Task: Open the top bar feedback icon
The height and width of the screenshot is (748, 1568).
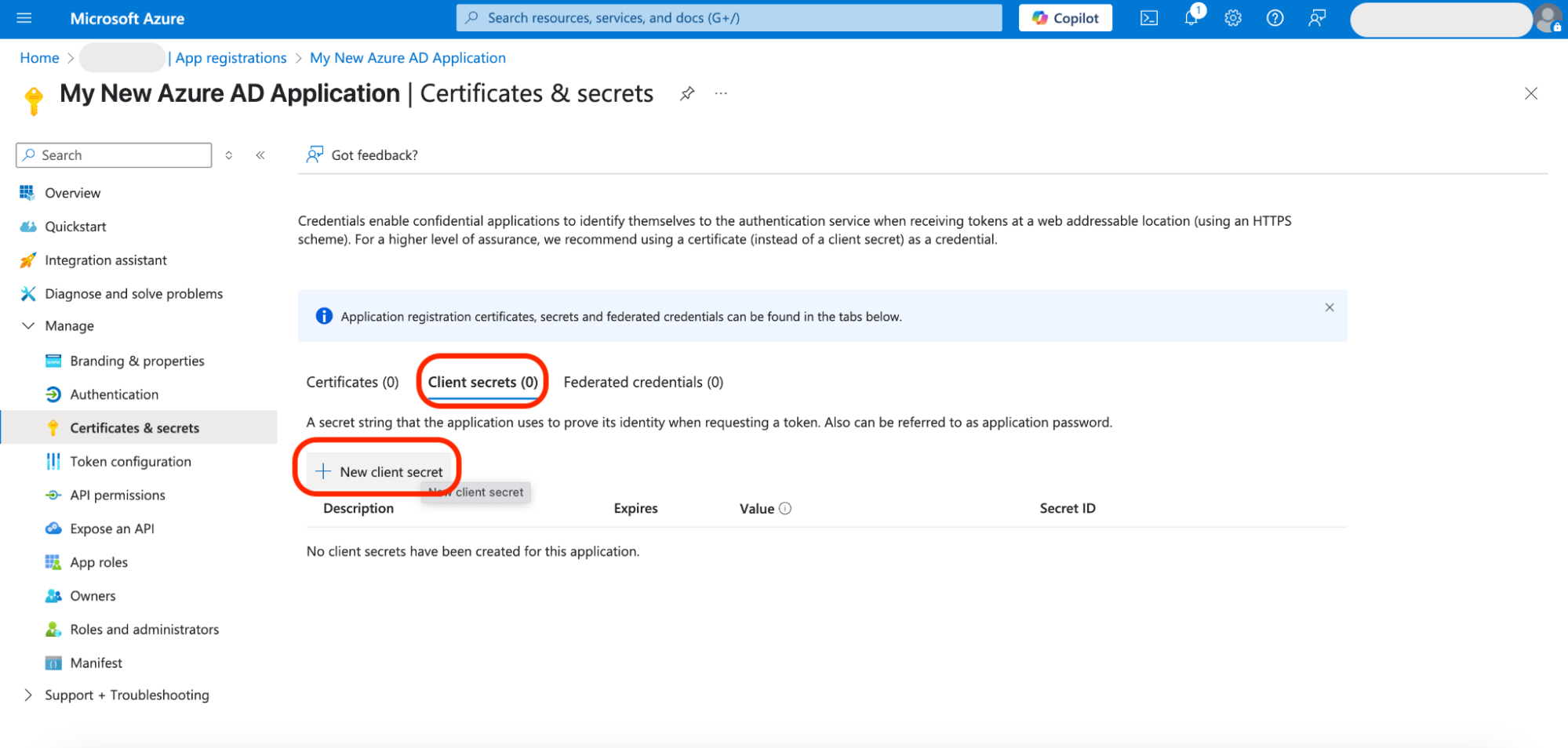Action: [x=1317, y=18]
